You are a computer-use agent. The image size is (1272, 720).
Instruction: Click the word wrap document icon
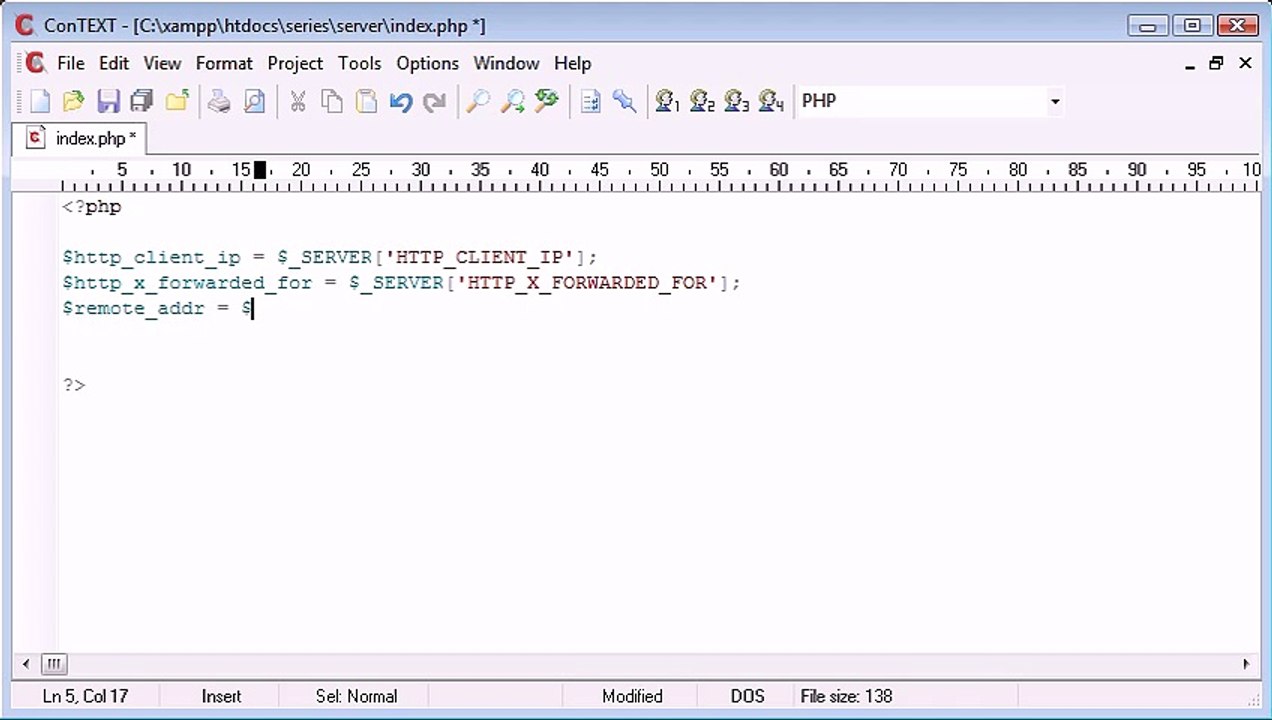pos(590,101)
